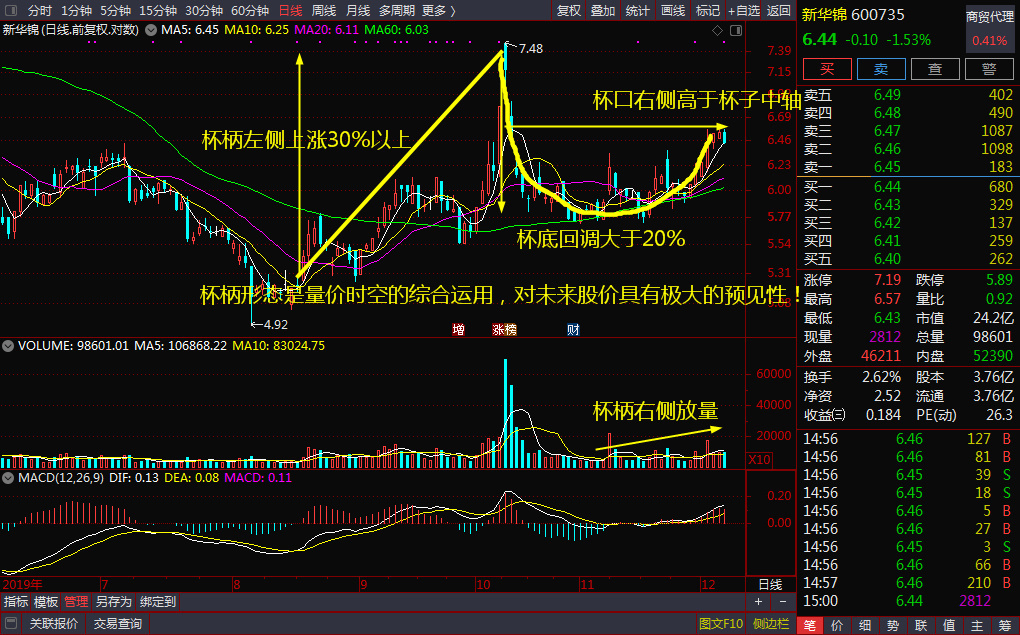The width and height of the screenshot is (1020, 635).
Task: Click the 增 event marker icon
Action: [458, 329]
